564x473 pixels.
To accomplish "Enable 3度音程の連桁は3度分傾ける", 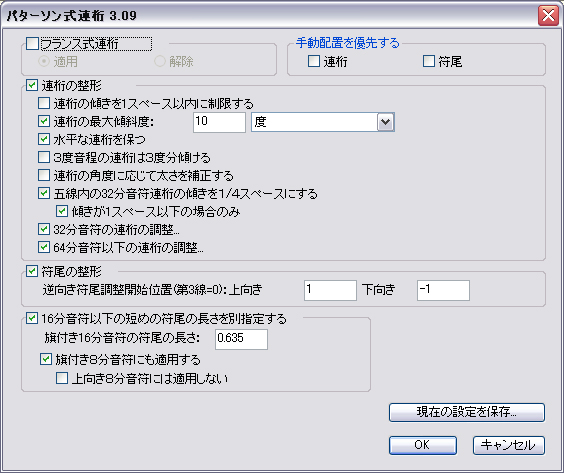I will coord(44,157).
